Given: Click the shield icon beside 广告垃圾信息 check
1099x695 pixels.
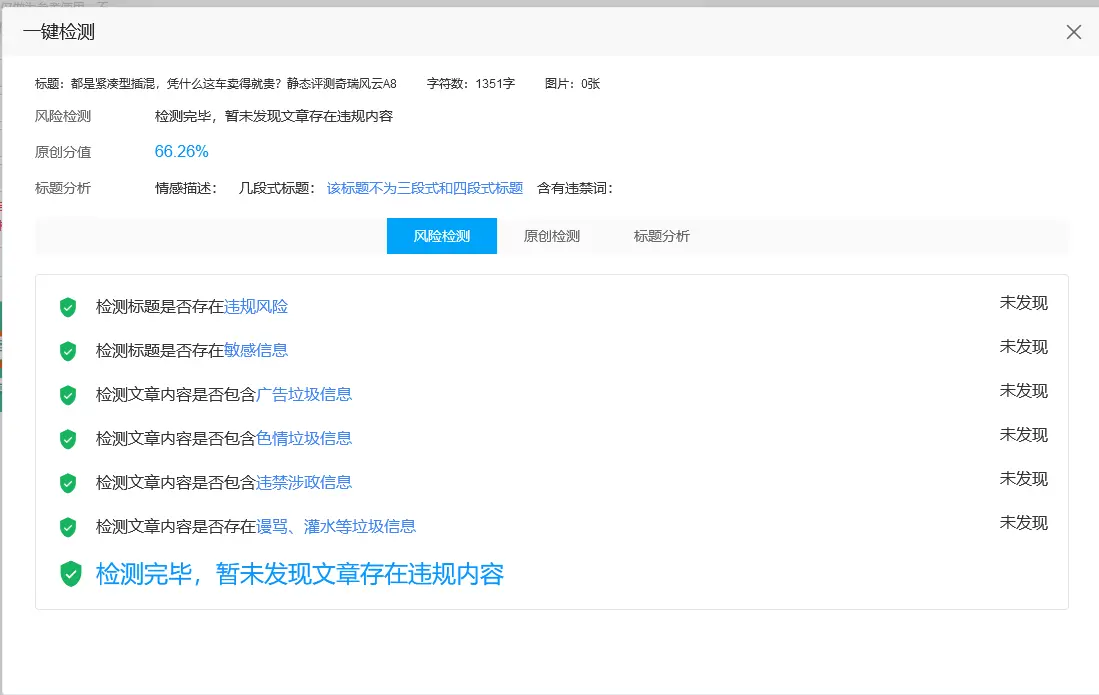Looking at the screenshot, I should 68,395.
